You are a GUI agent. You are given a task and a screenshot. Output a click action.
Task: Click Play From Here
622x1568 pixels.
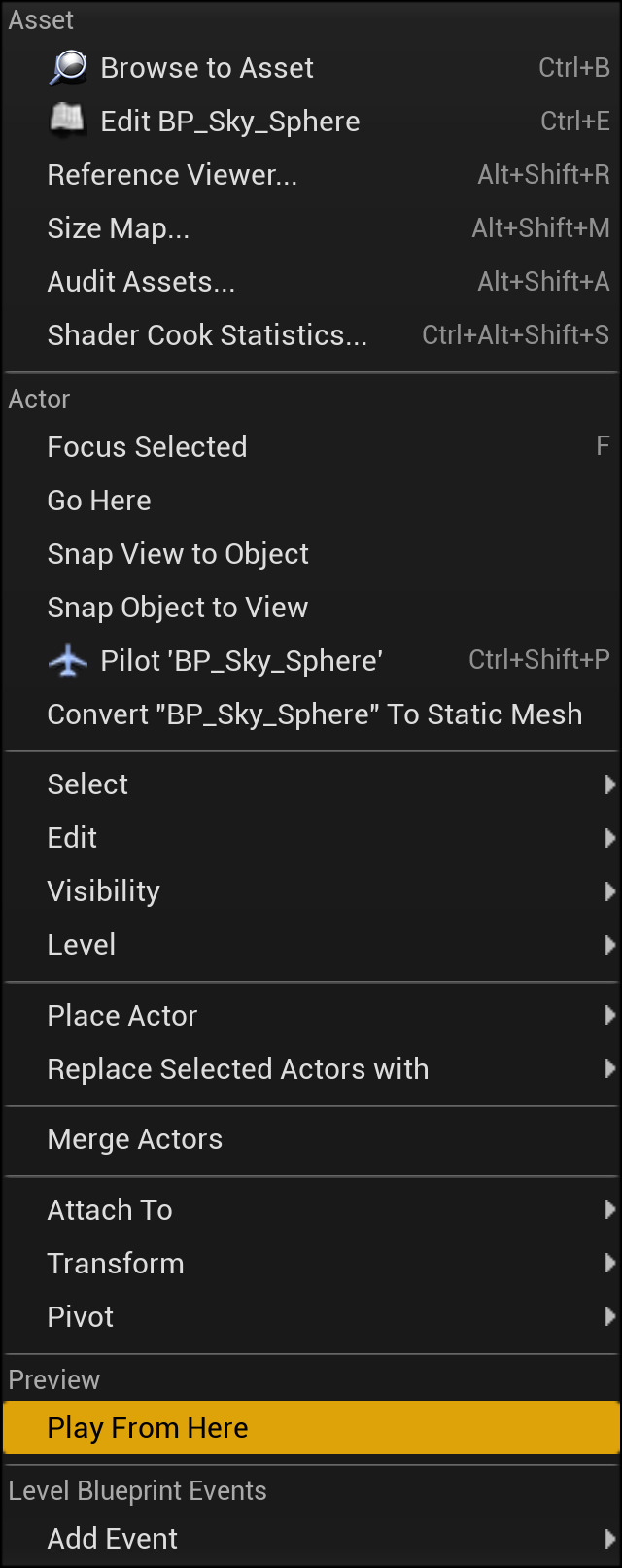tap(148, 1428)
